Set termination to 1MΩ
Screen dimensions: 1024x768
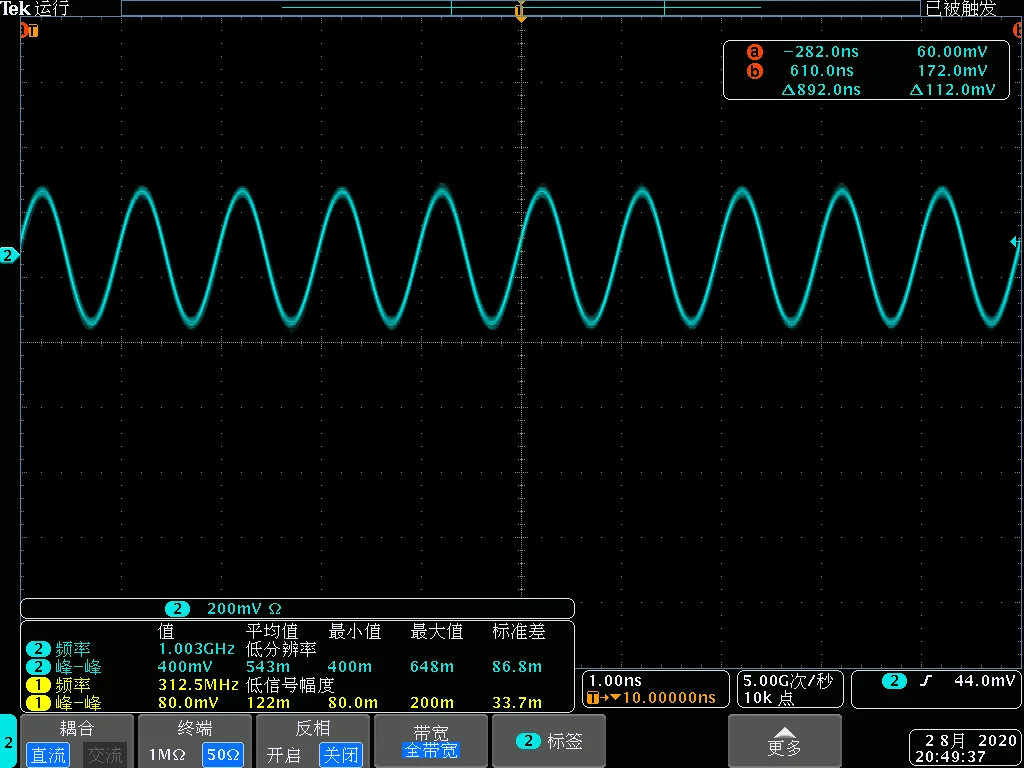168,755
